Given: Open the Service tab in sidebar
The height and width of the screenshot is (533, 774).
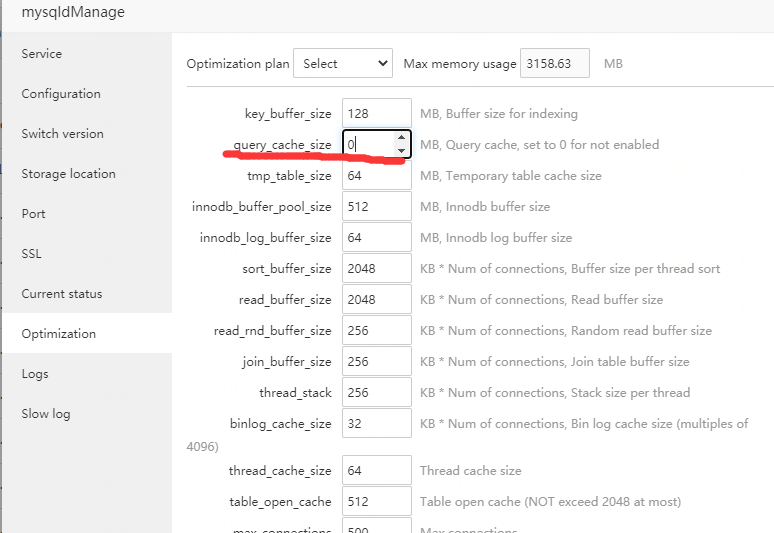Looking at the screenshot, I should pos(42,54).
